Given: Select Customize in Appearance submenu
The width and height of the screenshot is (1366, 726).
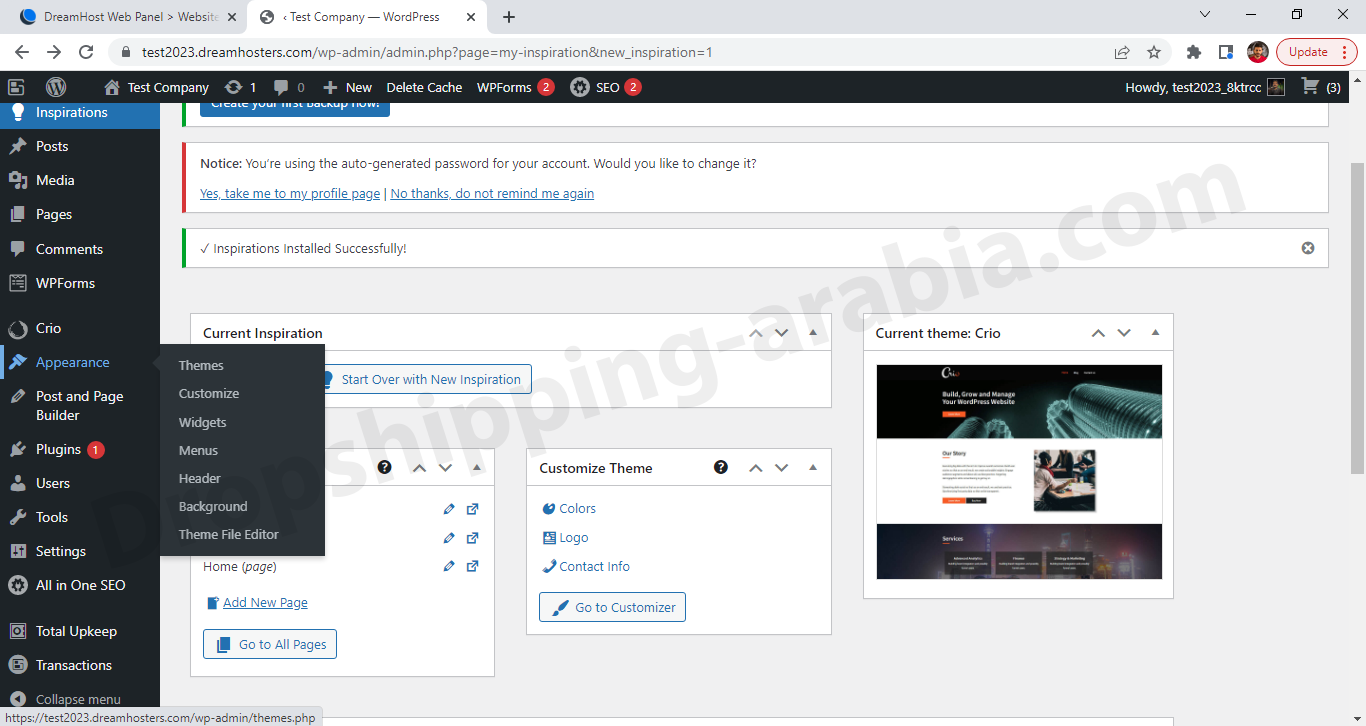Looking at the screenshot, I should [209, 393].
